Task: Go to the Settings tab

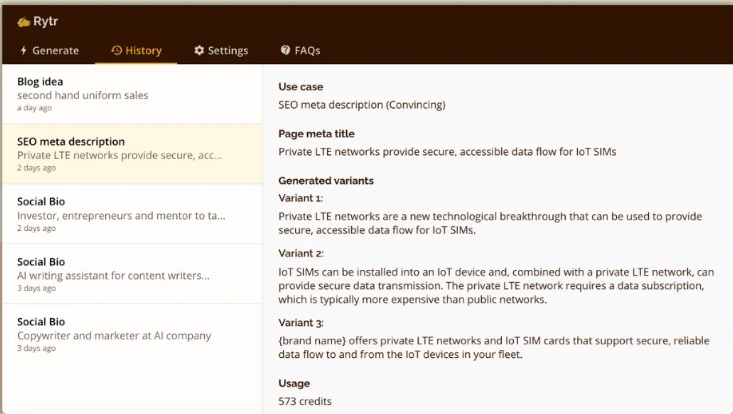Action: pyautogui.click(x=221, y=50)
